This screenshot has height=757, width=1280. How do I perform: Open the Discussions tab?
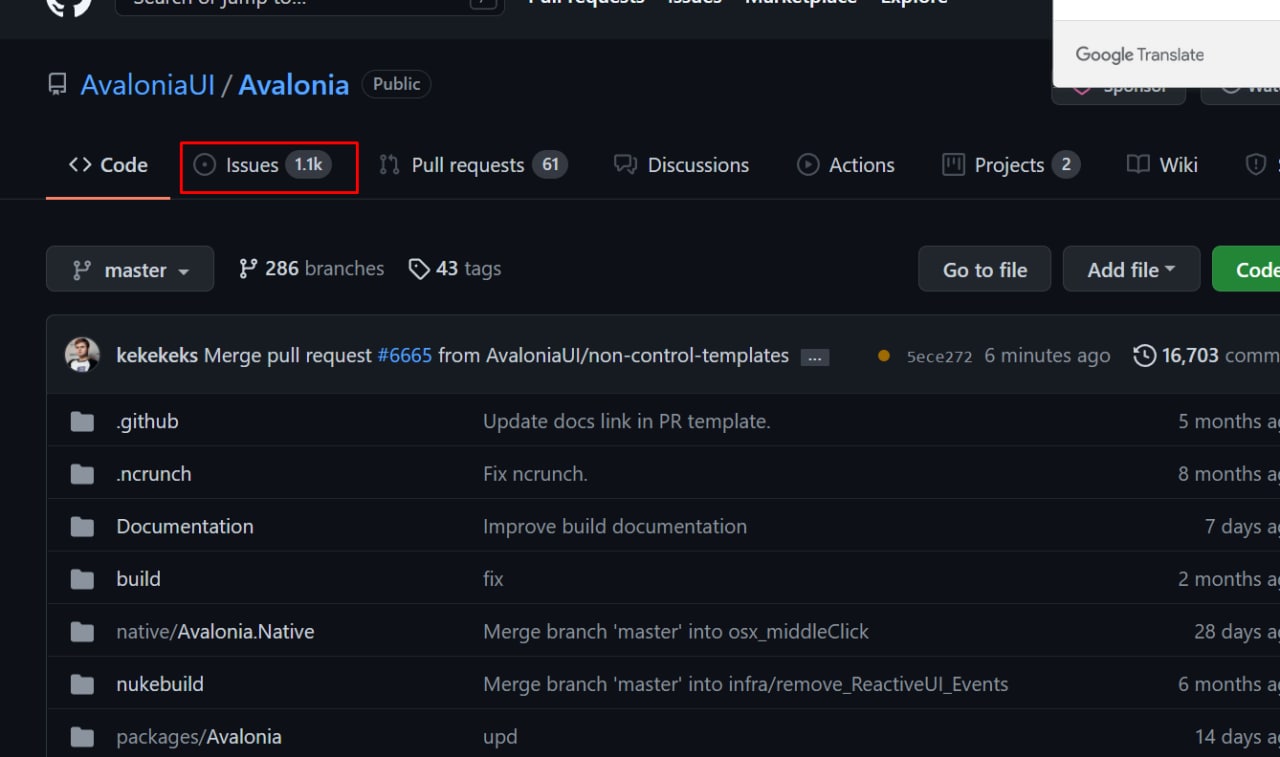pos(681,165)
